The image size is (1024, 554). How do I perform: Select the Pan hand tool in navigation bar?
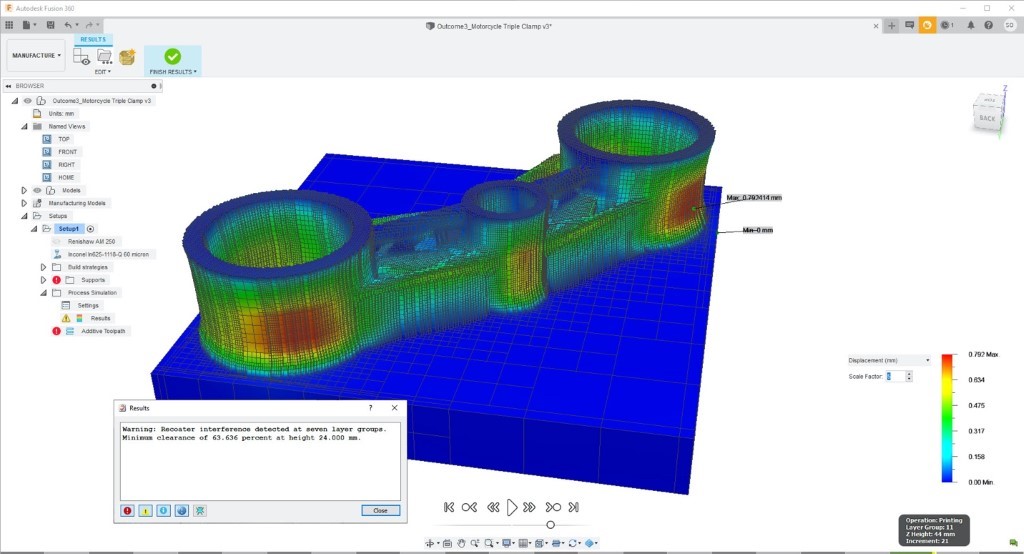[461, 543]
